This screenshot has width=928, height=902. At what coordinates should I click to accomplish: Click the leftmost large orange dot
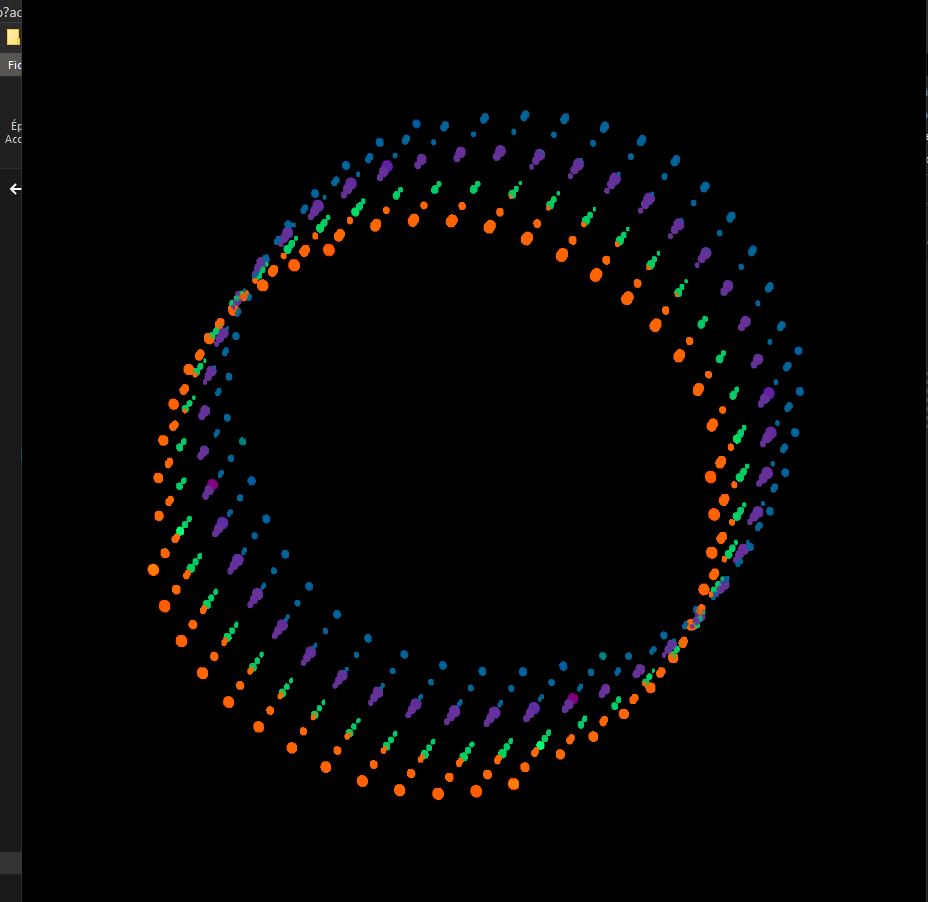pos(153,570)
